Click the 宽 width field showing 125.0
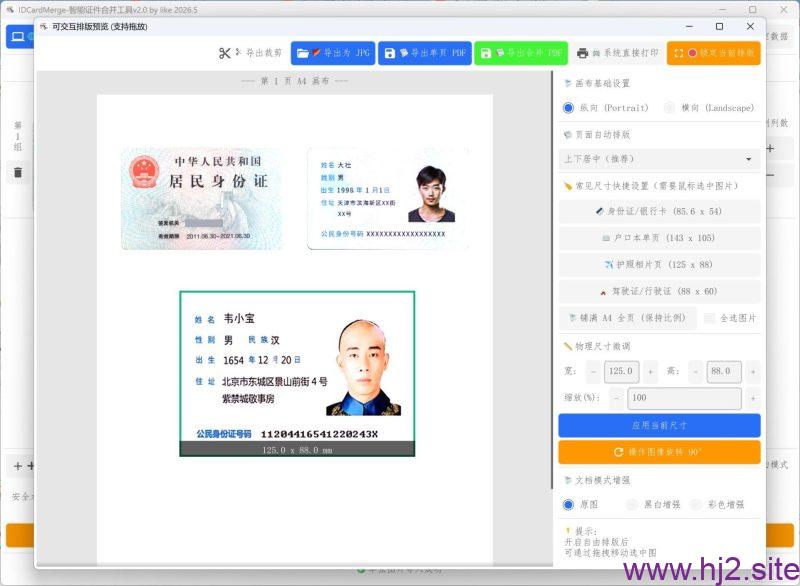 pos(621,372)
